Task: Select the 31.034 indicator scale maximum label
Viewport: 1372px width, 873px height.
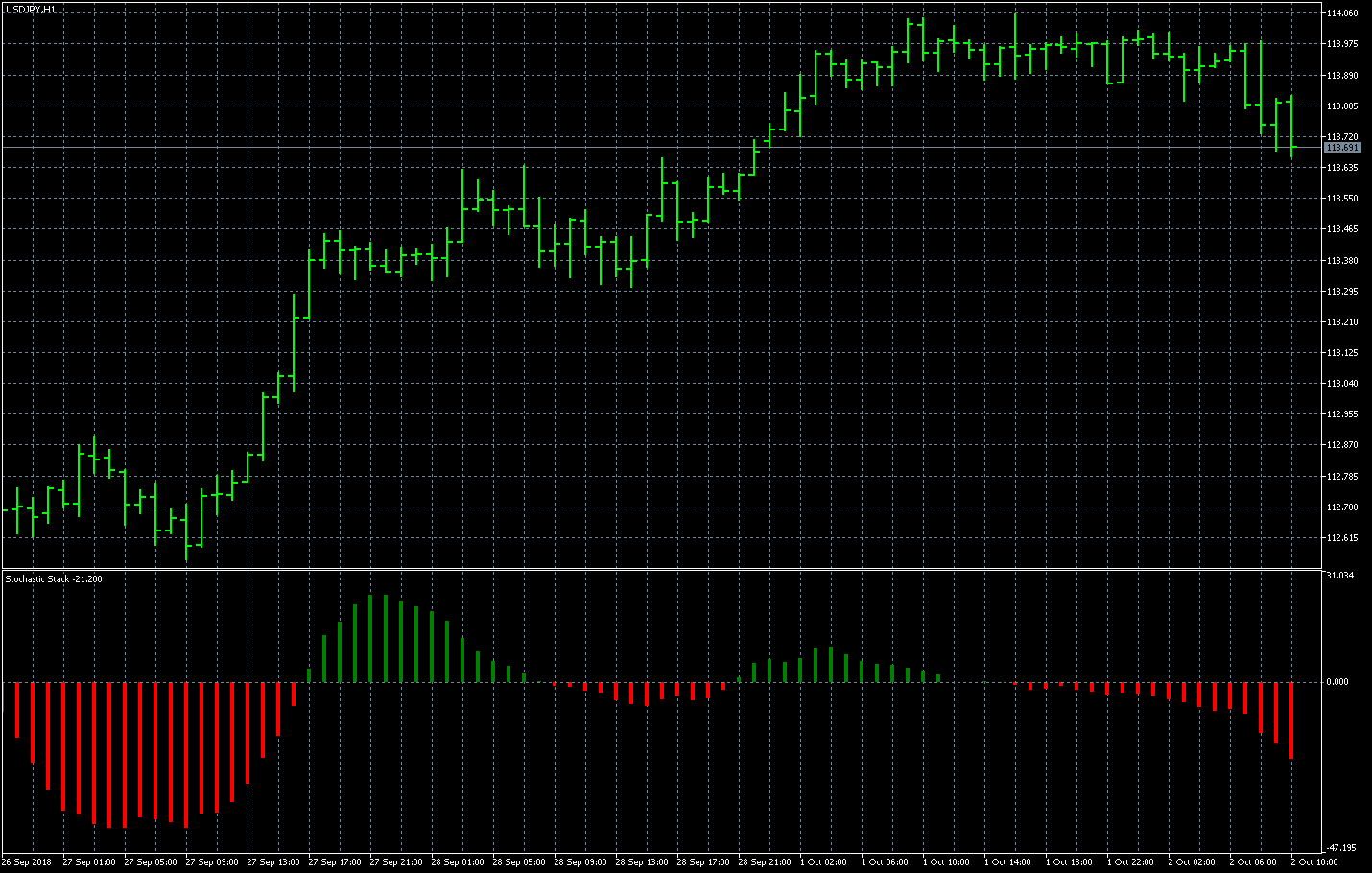Action: pyautogui.click(x=1339, y=576)
